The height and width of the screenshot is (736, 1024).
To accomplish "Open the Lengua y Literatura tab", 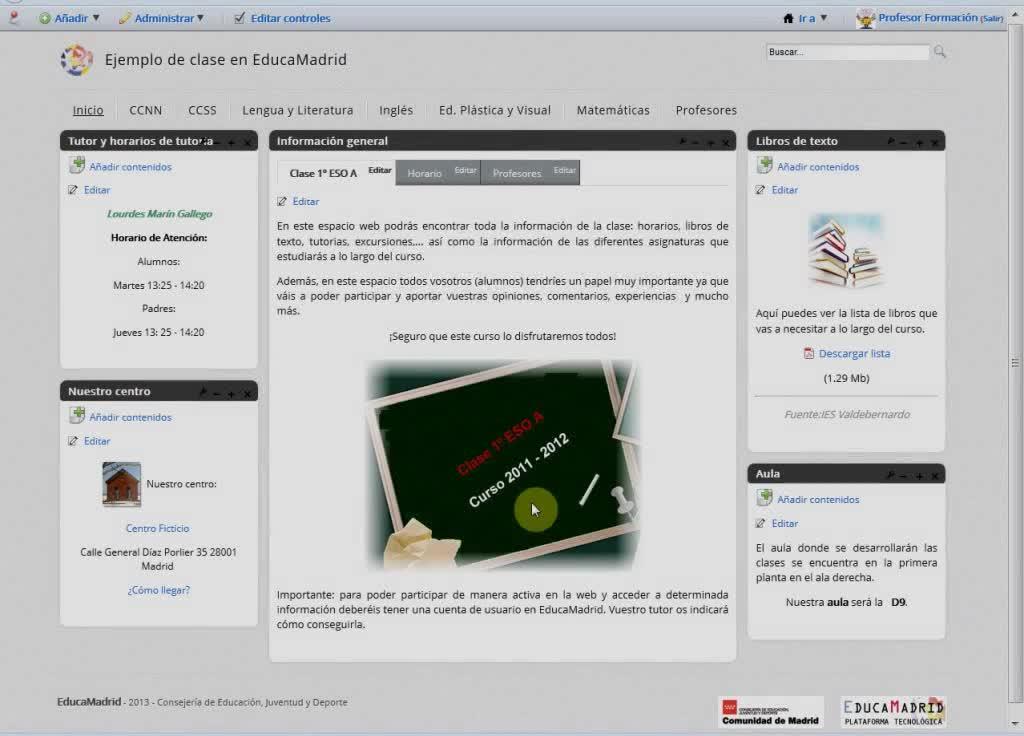I will click(x=298, y=110).
